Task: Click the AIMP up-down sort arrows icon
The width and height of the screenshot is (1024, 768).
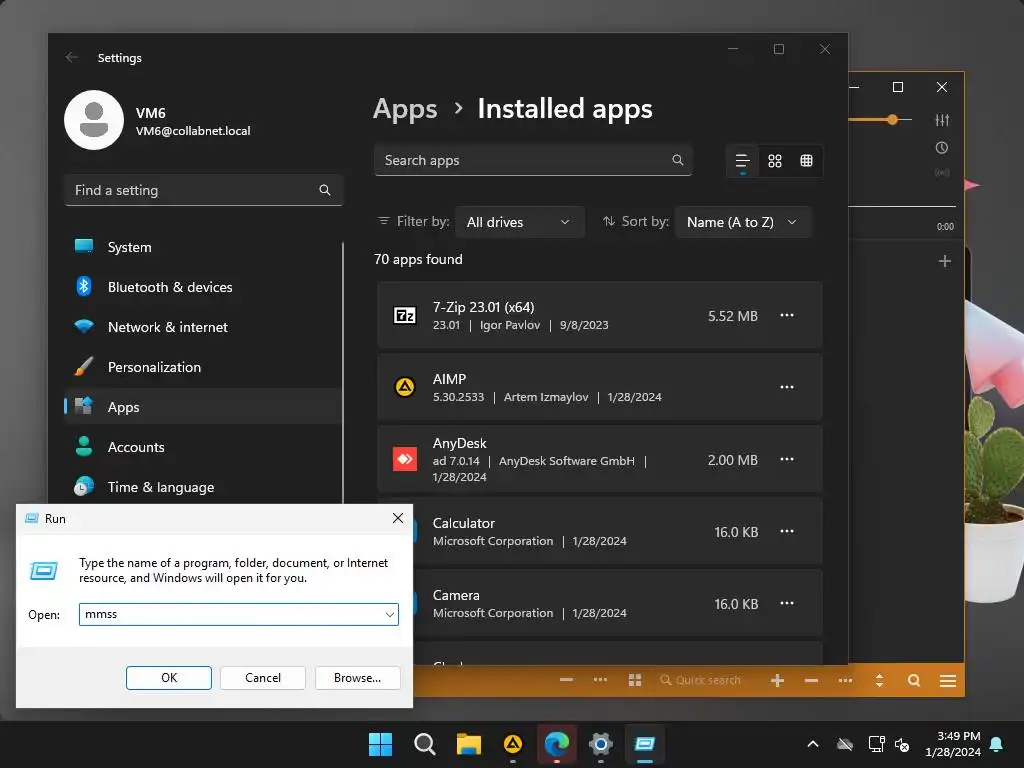Action: (x=879, y=680)
